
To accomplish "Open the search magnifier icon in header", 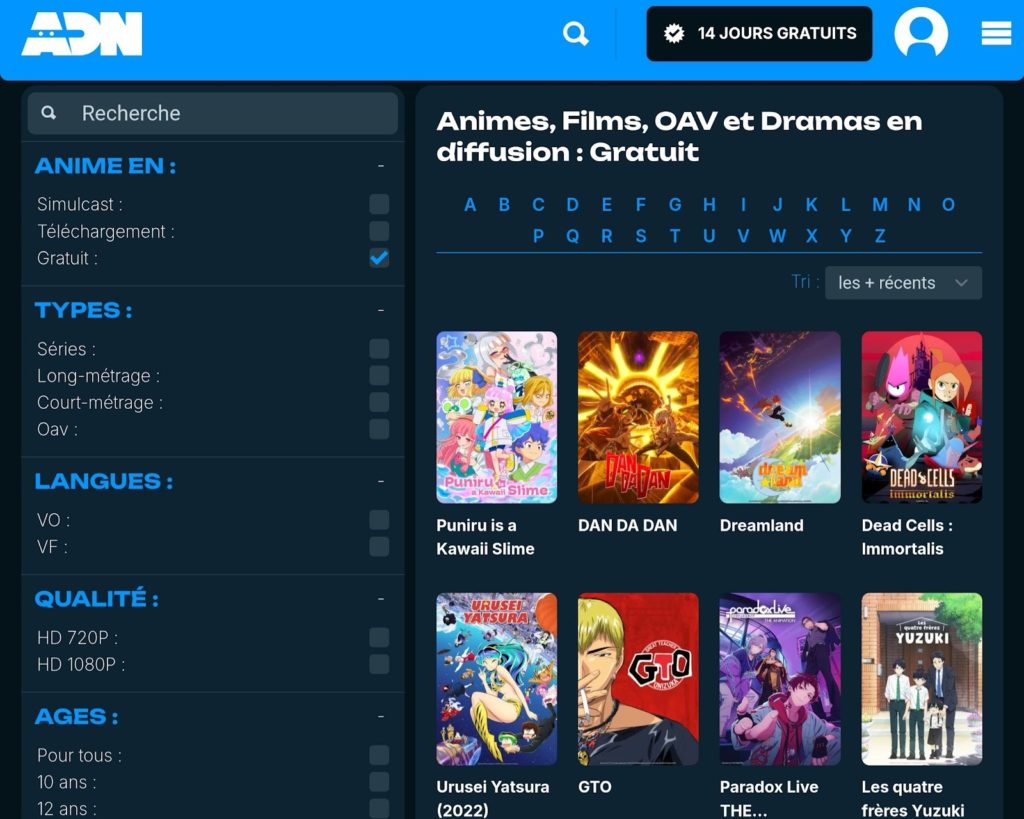I will [575, 34].
